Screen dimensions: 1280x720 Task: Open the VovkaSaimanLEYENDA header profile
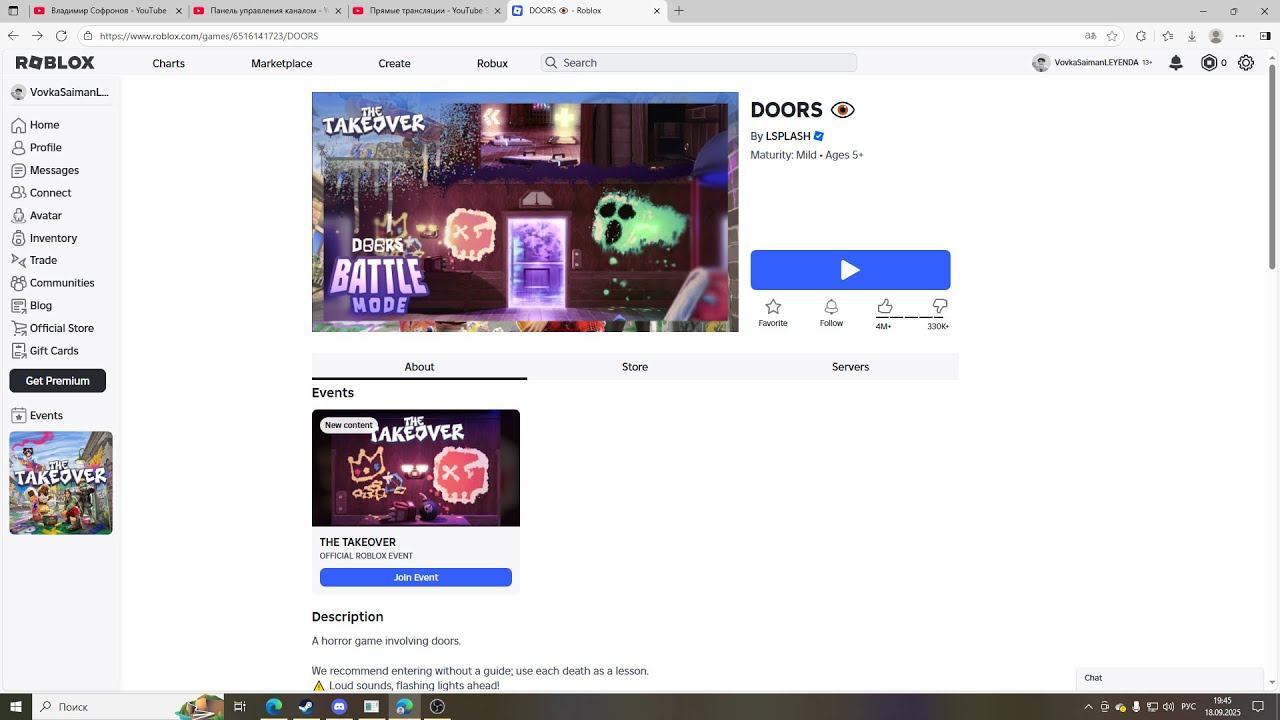(x=1092, y=63)
